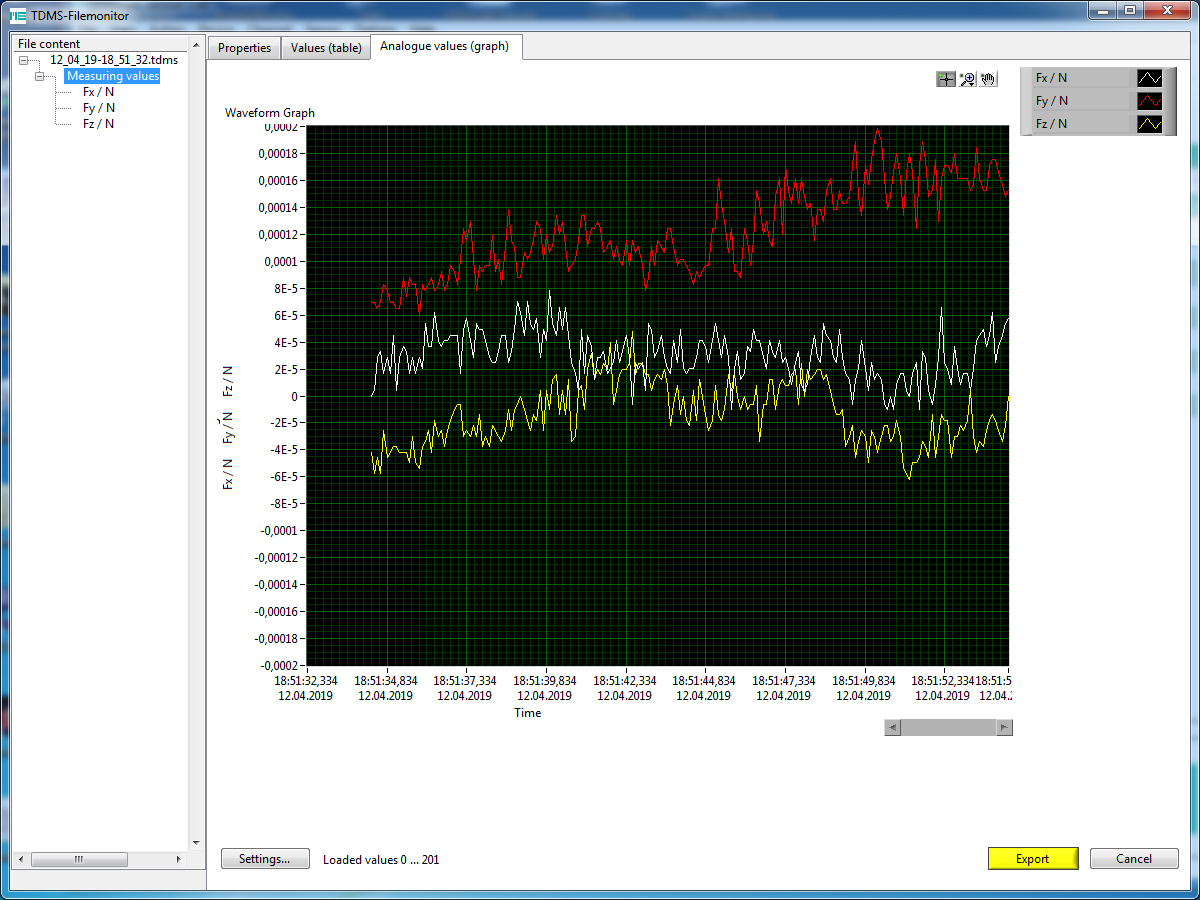The height and width of the screenshot is (900, 1200).
Task: Click the Cancel button
Action: coord(1133,859)
